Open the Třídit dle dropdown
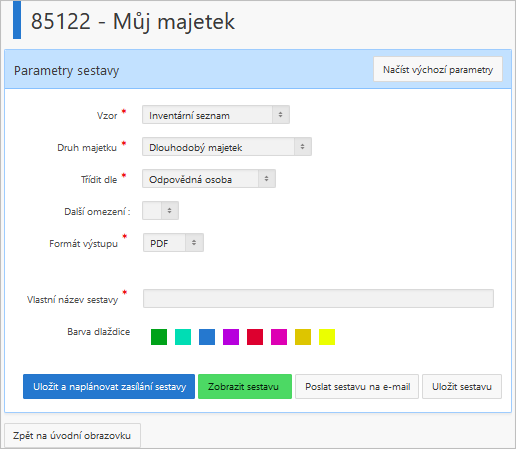Screen dimensions: 516x449 point(209,179)
